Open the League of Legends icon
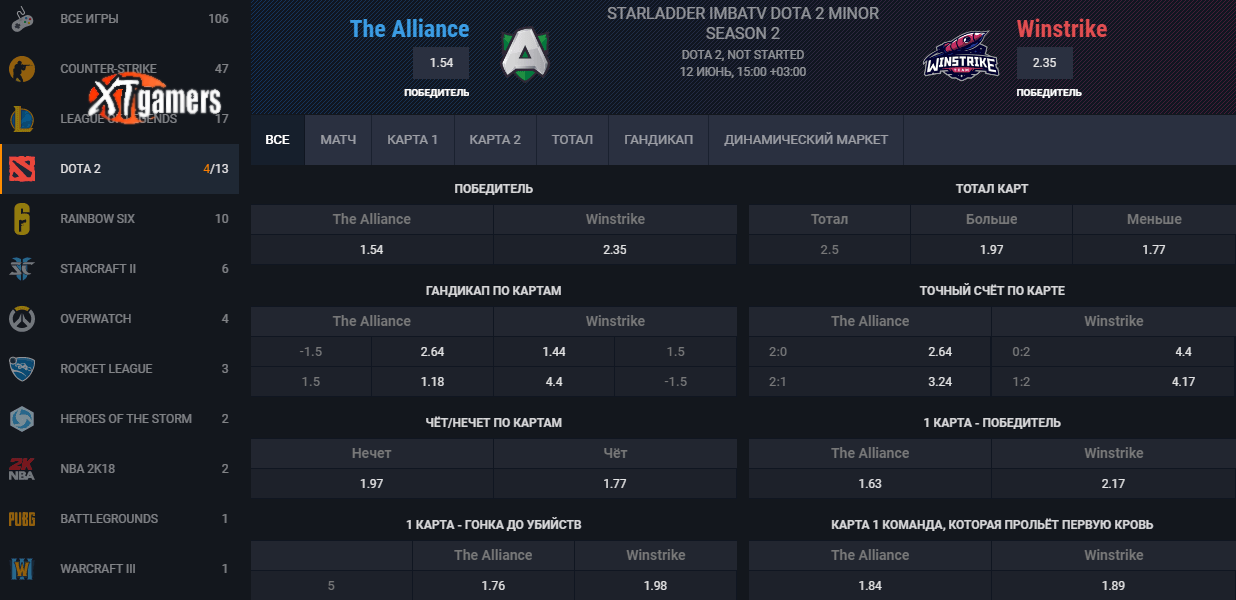The height and width of the screenshot is (600, 1236). click(x=22, y=119)
